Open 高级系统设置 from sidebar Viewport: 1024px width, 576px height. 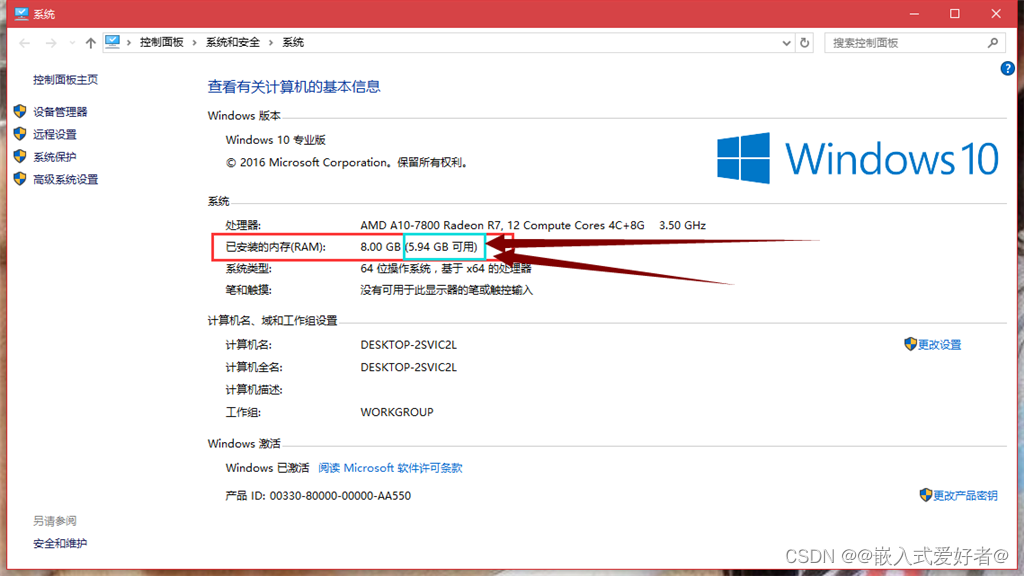coord(65,180)
